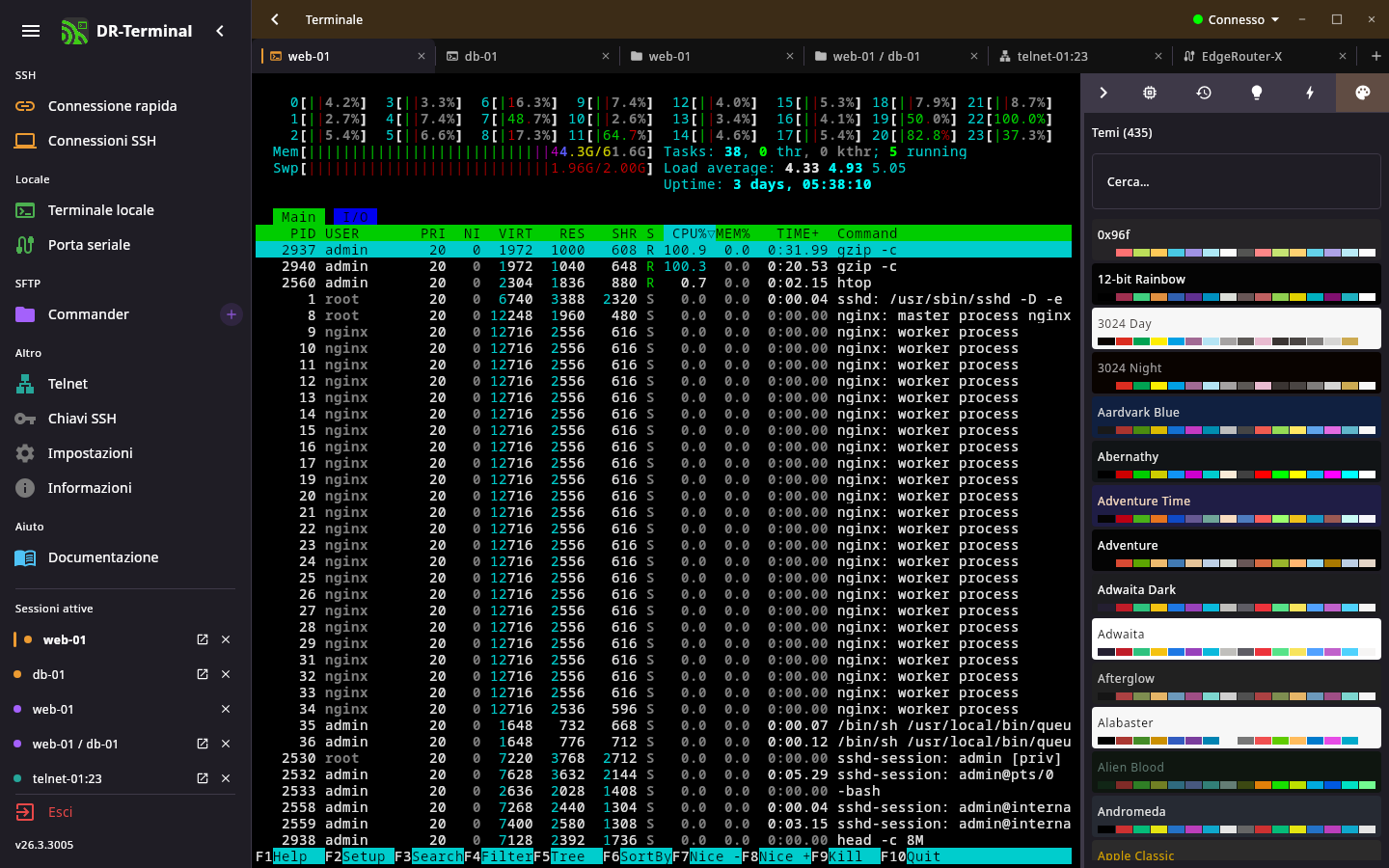
Task: Pop out the web-01 active session
Action: click(x=203, y=639)
